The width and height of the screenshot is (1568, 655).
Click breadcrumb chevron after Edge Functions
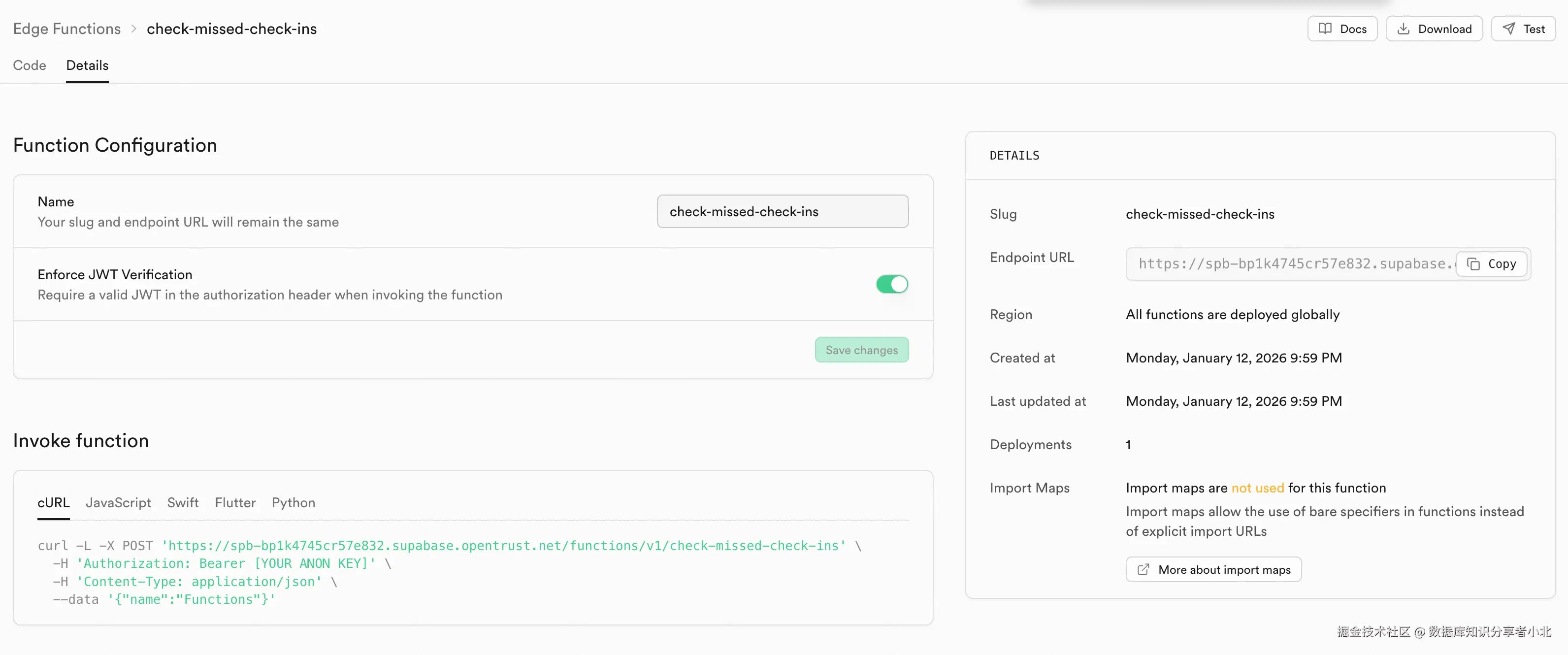[134, 29]
